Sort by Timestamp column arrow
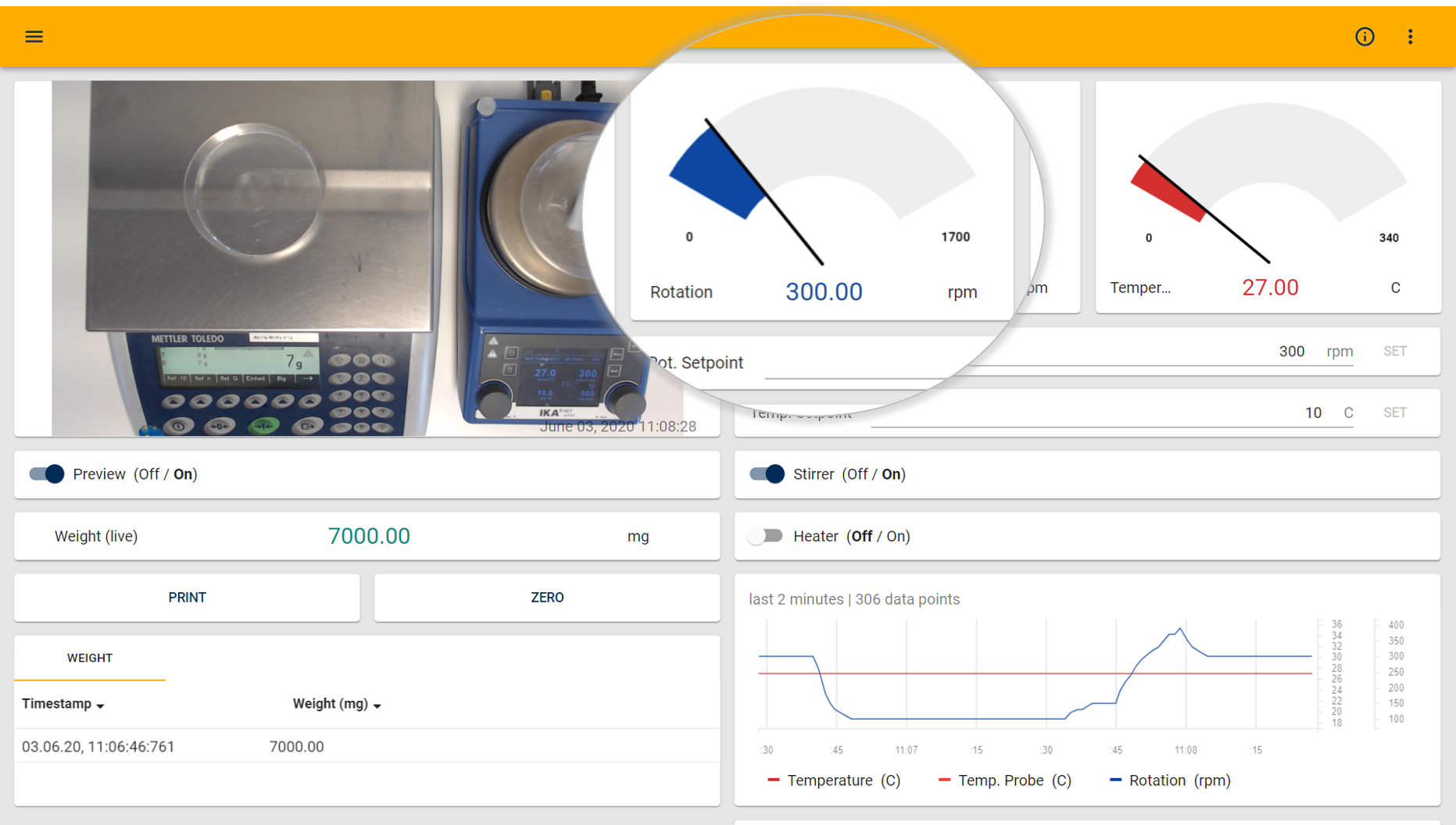 [x=100, y=705]
